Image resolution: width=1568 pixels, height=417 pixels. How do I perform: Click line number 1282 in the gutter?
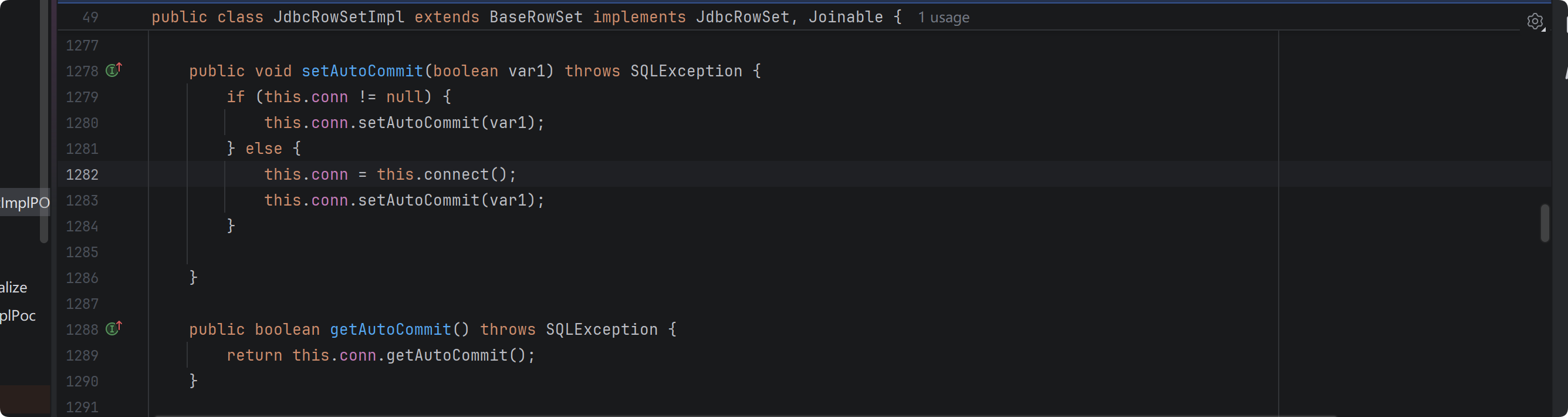click(82, 174)
